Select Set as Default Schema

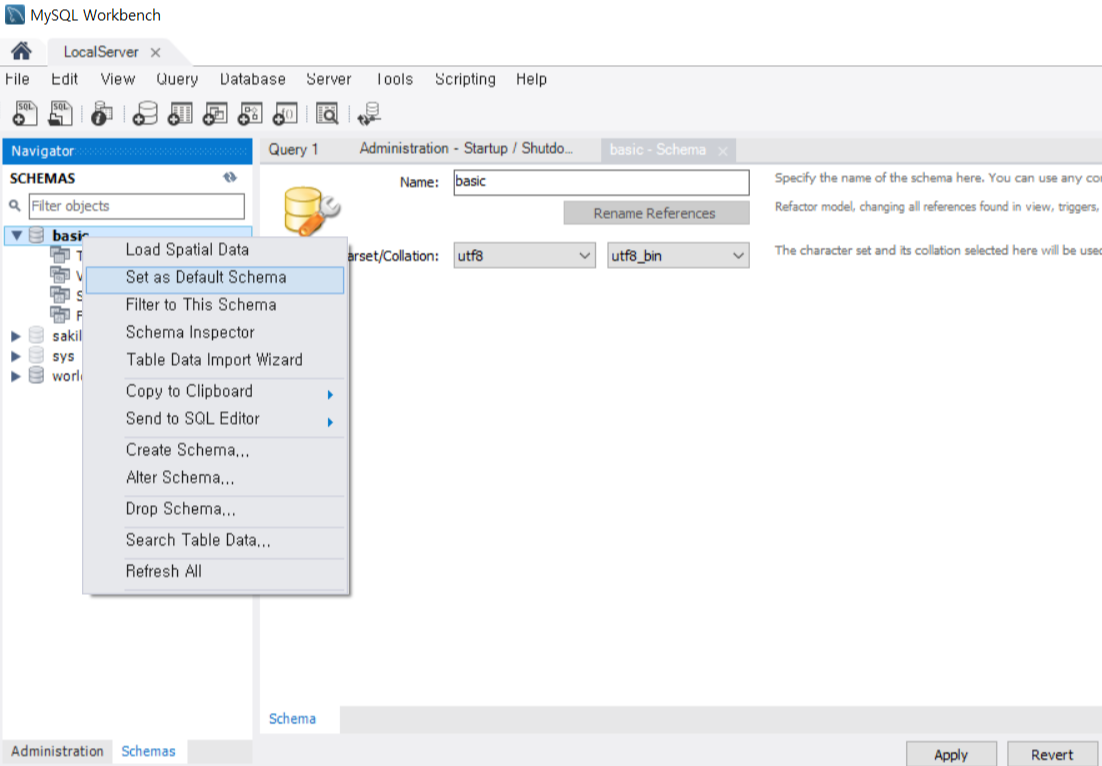[215, 279]
